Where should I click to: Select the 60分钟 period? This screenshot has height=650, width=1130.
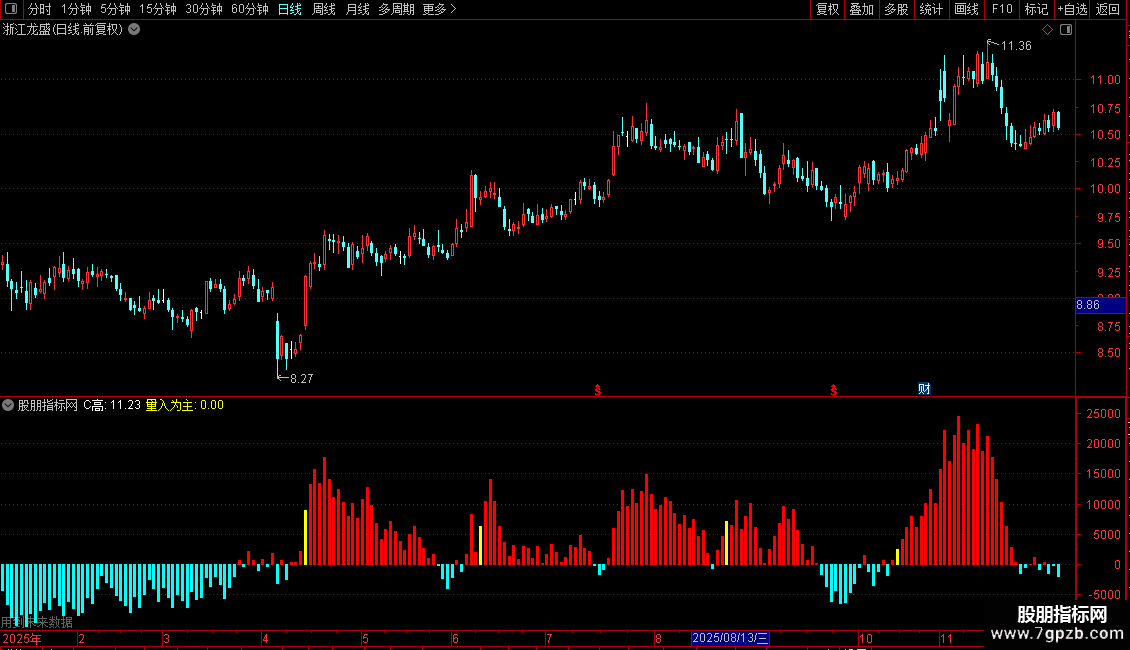pos(249,9)
